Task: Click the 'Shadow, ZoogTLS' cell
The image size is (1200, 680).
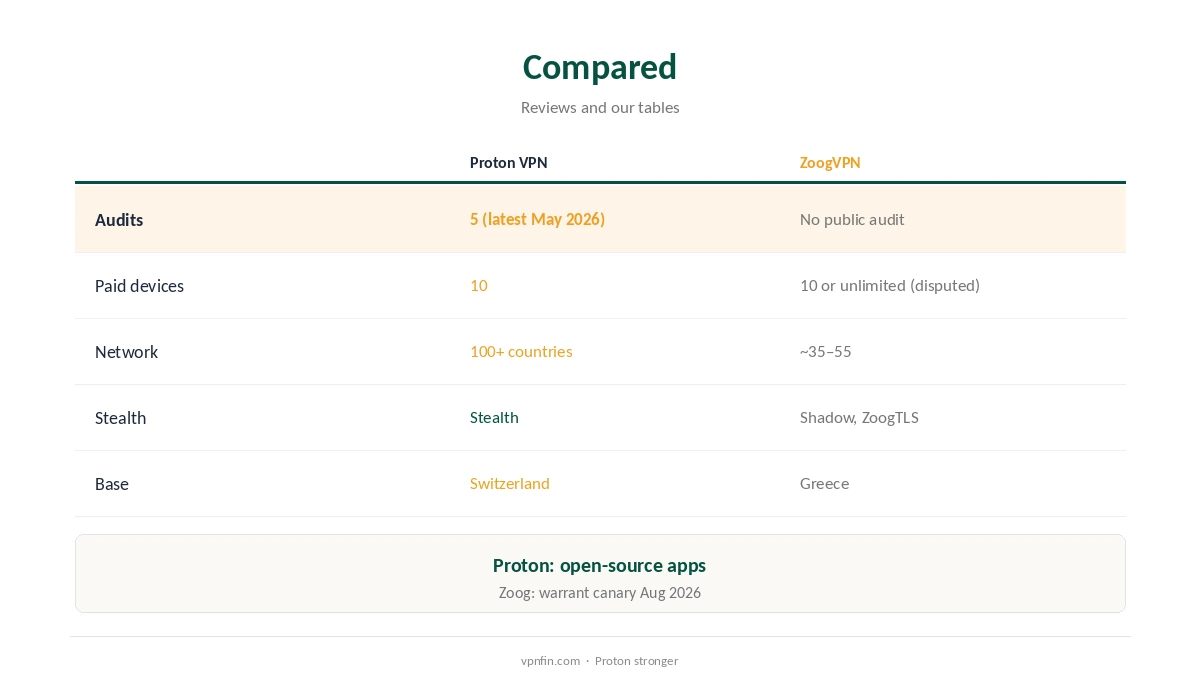Action: coord(859,417)
